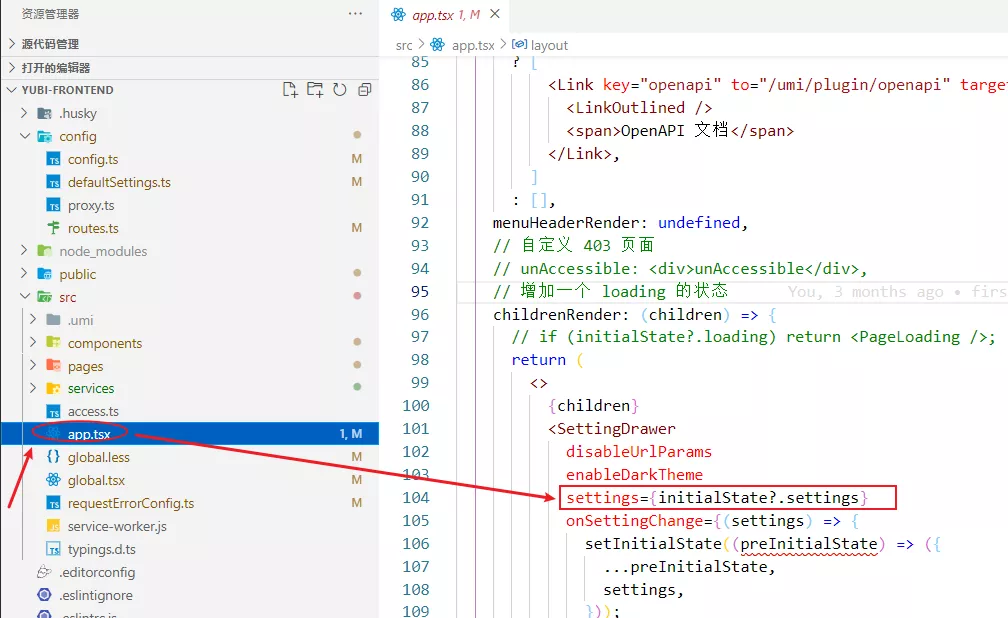1008x618 pixels.
Task: Open global.less file
Action: pyautogui.click(x=98, y=457)
